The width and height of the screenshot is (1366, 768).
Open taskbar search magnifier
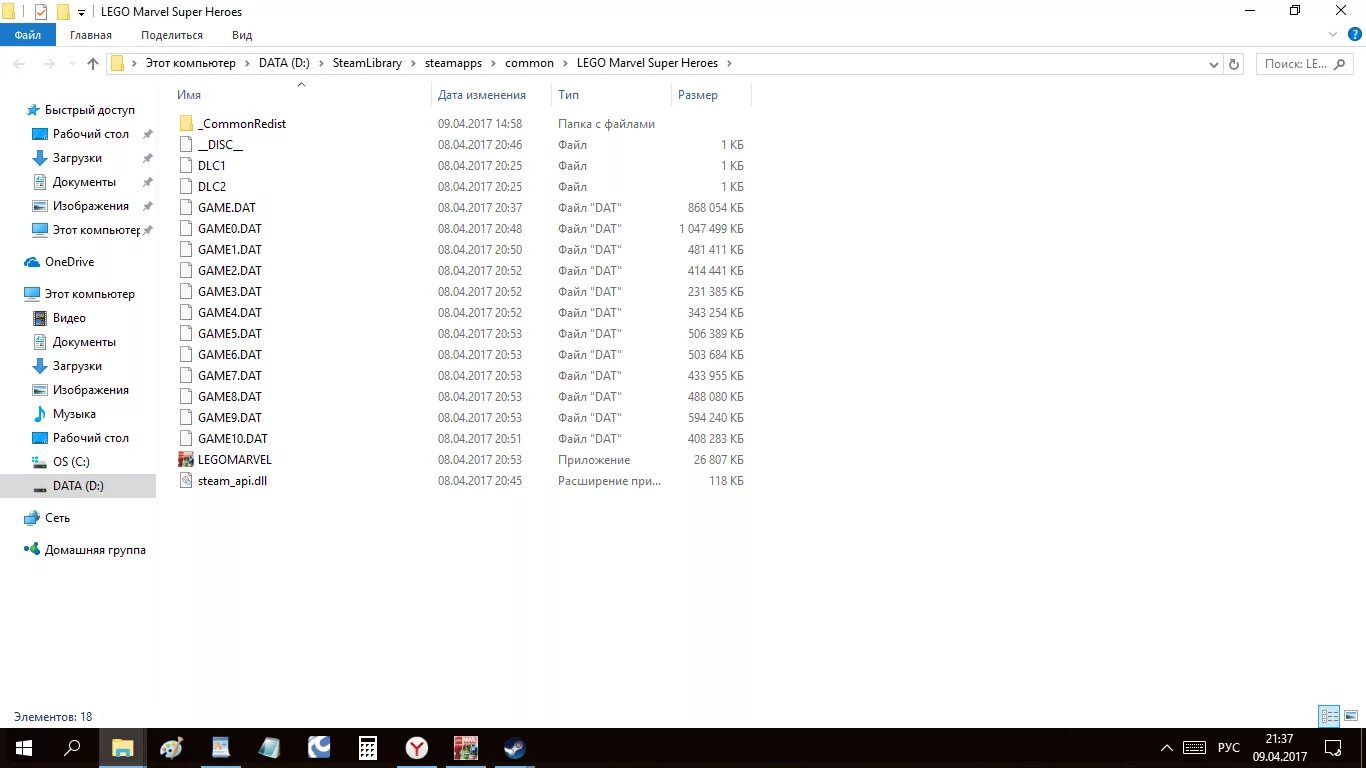[x=72, y=748]
